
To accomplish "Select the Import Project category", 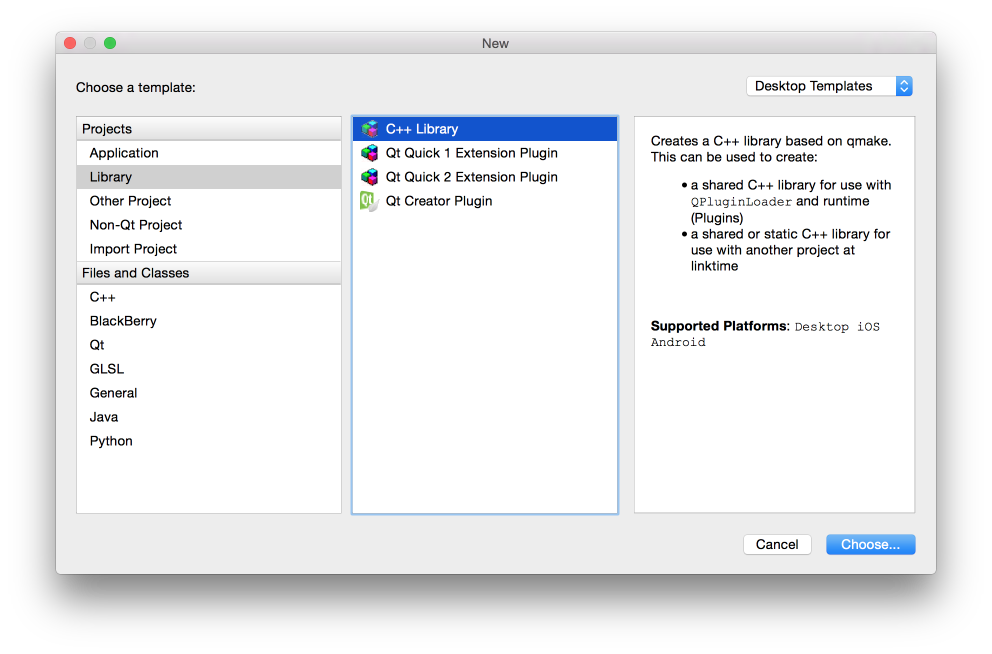I will (209, 249).
